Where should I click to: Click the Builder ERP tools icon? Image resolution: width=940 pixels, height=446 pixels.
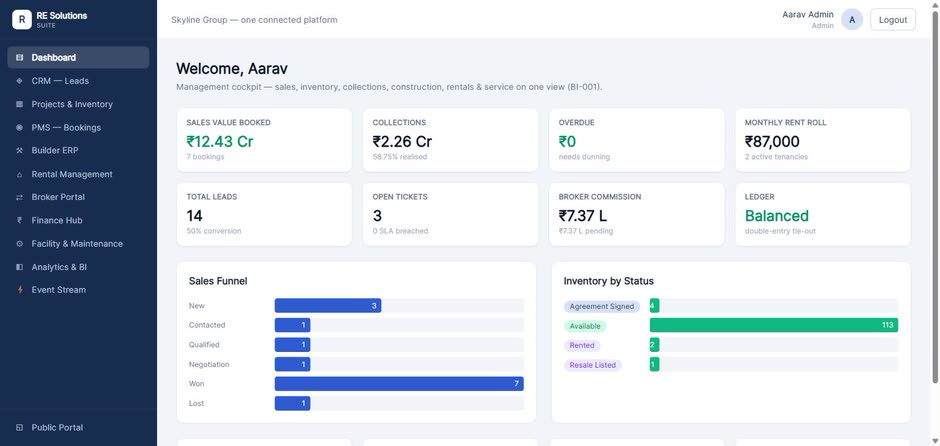pos(19,150)
